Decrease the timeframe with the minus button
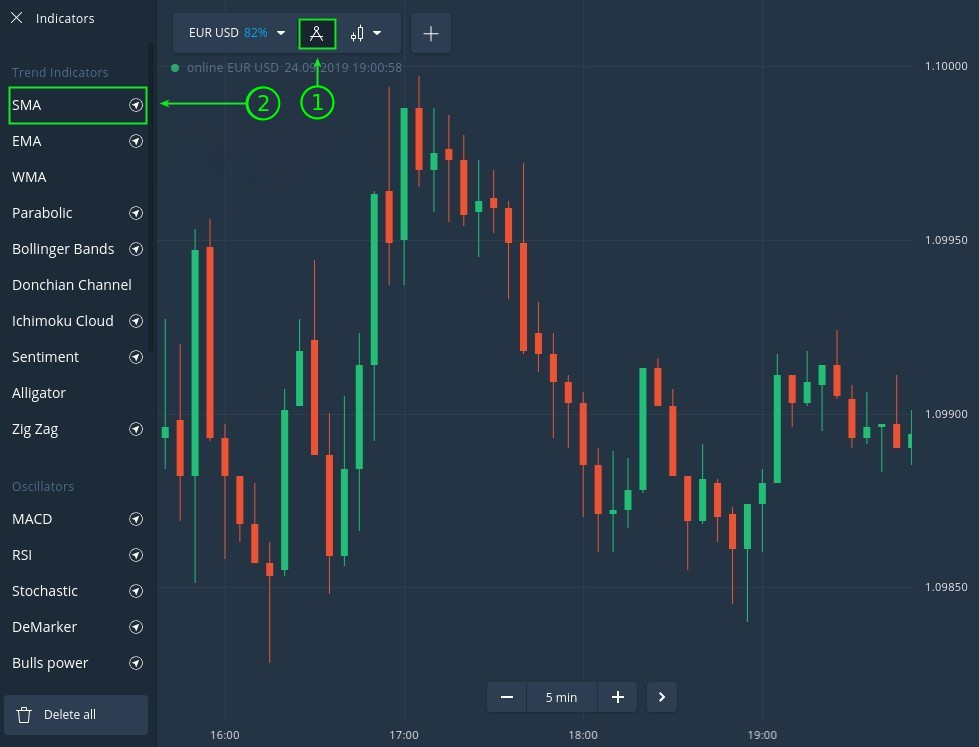The height and width of the screenshot is (747, 979). 507,697
